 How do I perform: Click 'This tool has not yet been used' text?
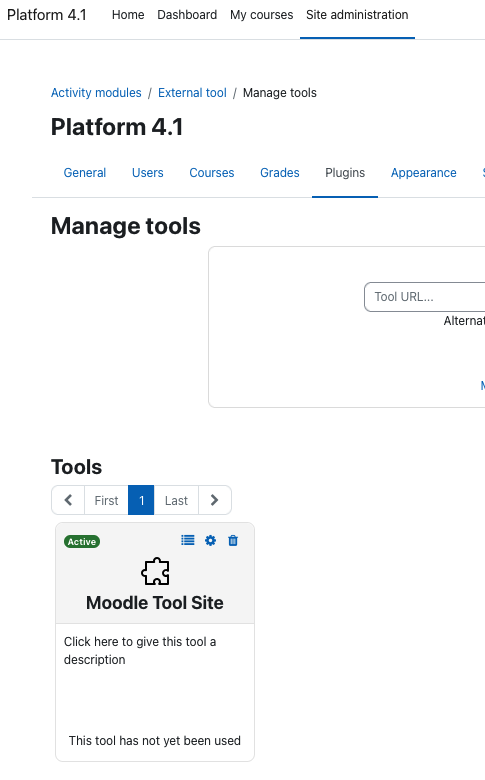(155, 741)
